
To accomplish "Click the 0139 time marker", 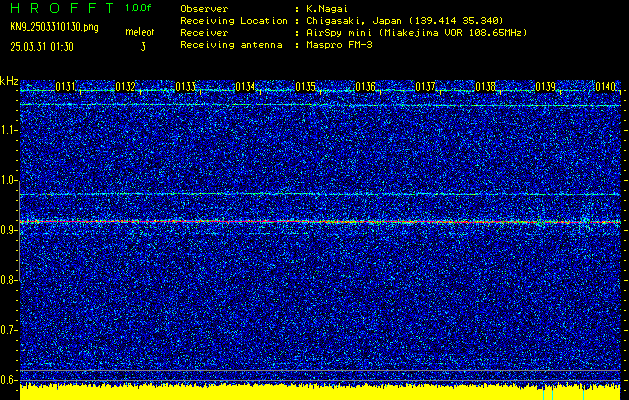I will 546,86.
